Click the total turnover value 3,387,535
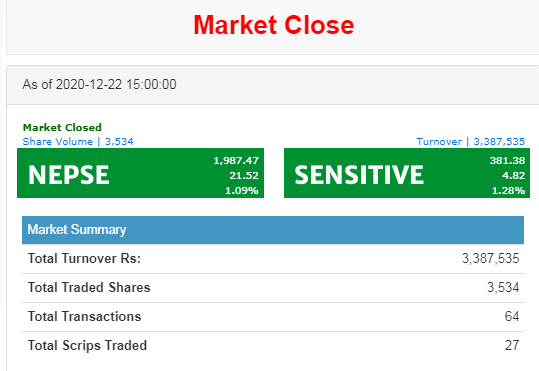539x371 pixels. pos(491,259)
